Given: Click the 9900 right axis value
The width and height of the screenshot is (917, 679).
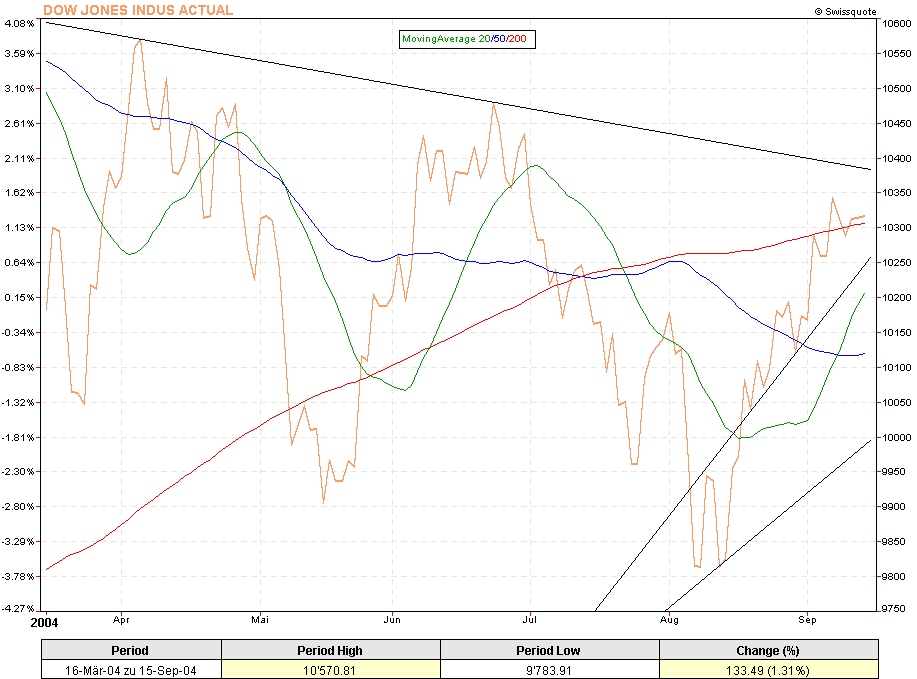Looking at the screenshot, I should 894,506.
